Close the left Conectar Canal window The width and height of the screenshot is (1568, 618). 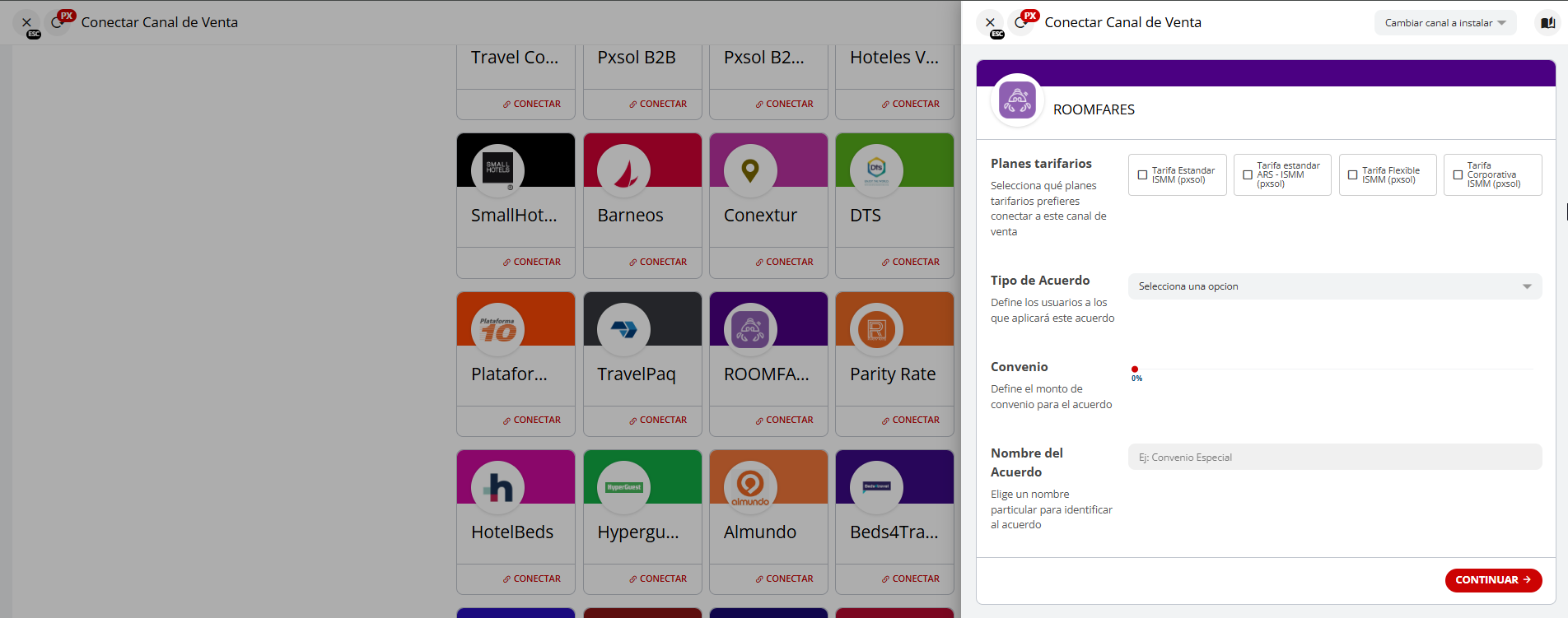[26, 22]
